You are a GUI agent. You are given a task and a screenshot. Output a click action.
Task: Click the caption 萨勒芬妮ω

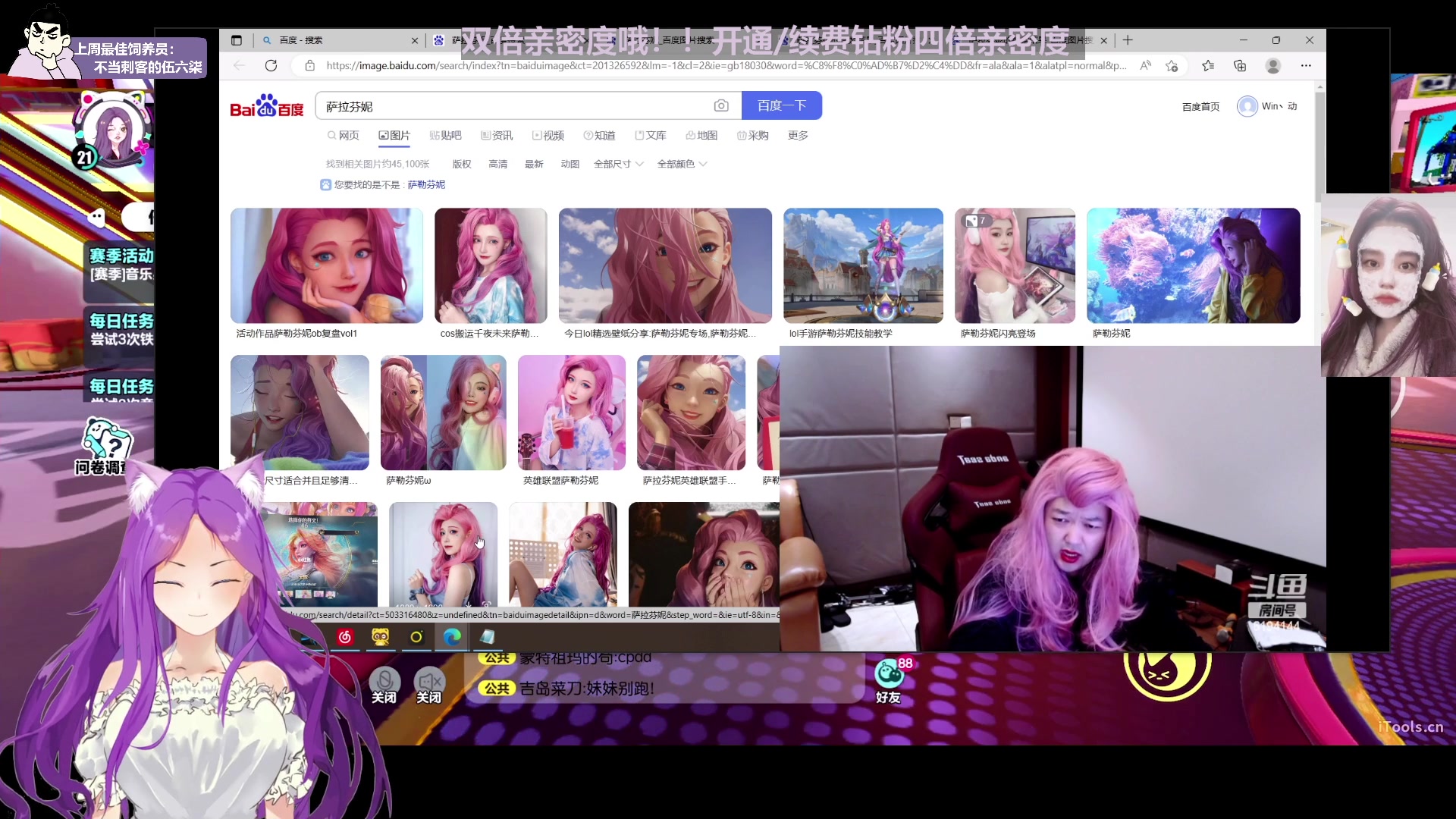408,481
